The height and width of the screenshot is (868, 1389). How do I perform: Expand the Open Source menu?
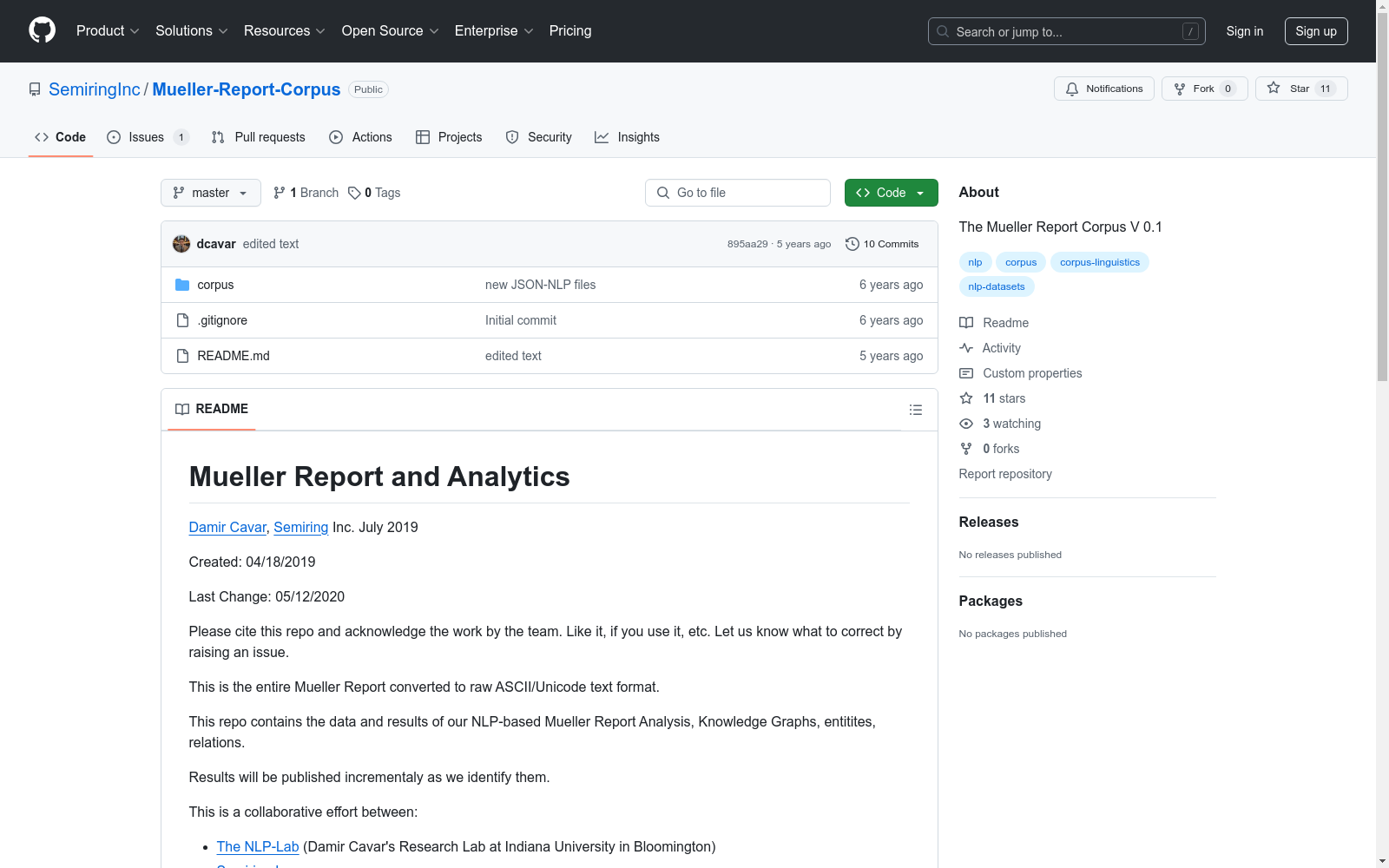(x=391, y=31)
